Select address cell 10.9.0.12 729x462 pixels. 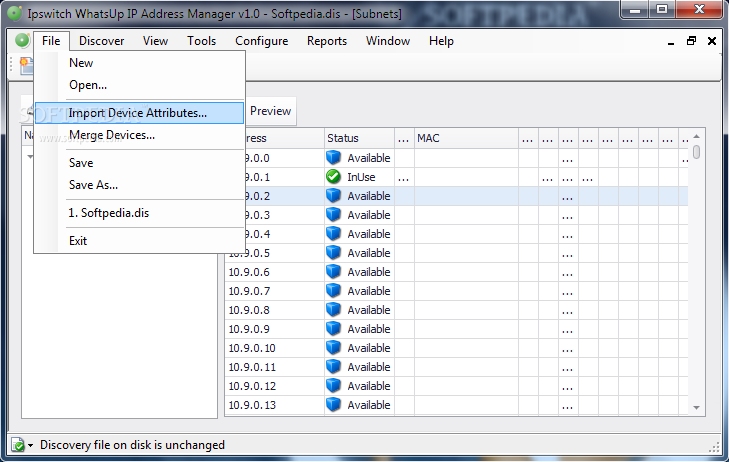[x=275, y=386]
